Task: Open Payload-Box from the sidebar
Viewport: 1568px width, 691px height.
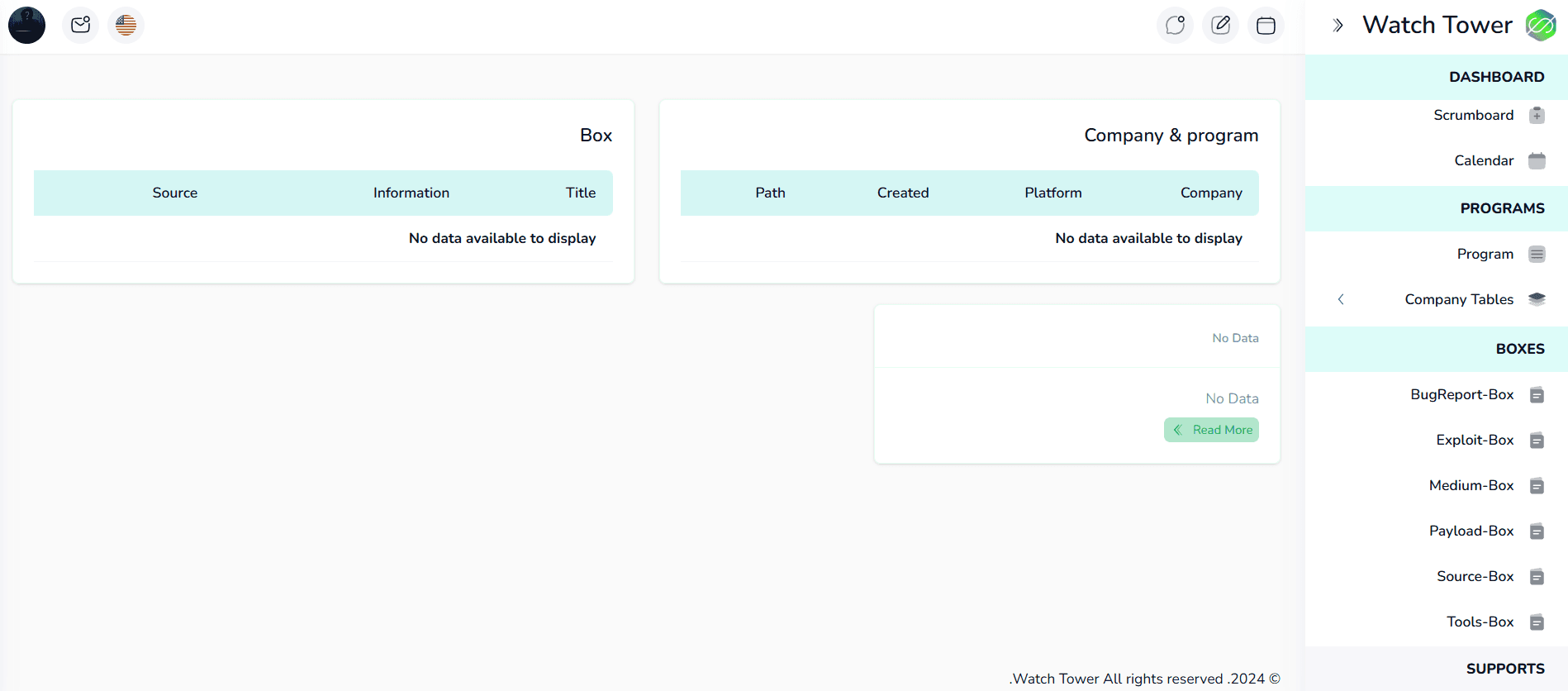Action: pyautogui.click(x=1471, y=531)
